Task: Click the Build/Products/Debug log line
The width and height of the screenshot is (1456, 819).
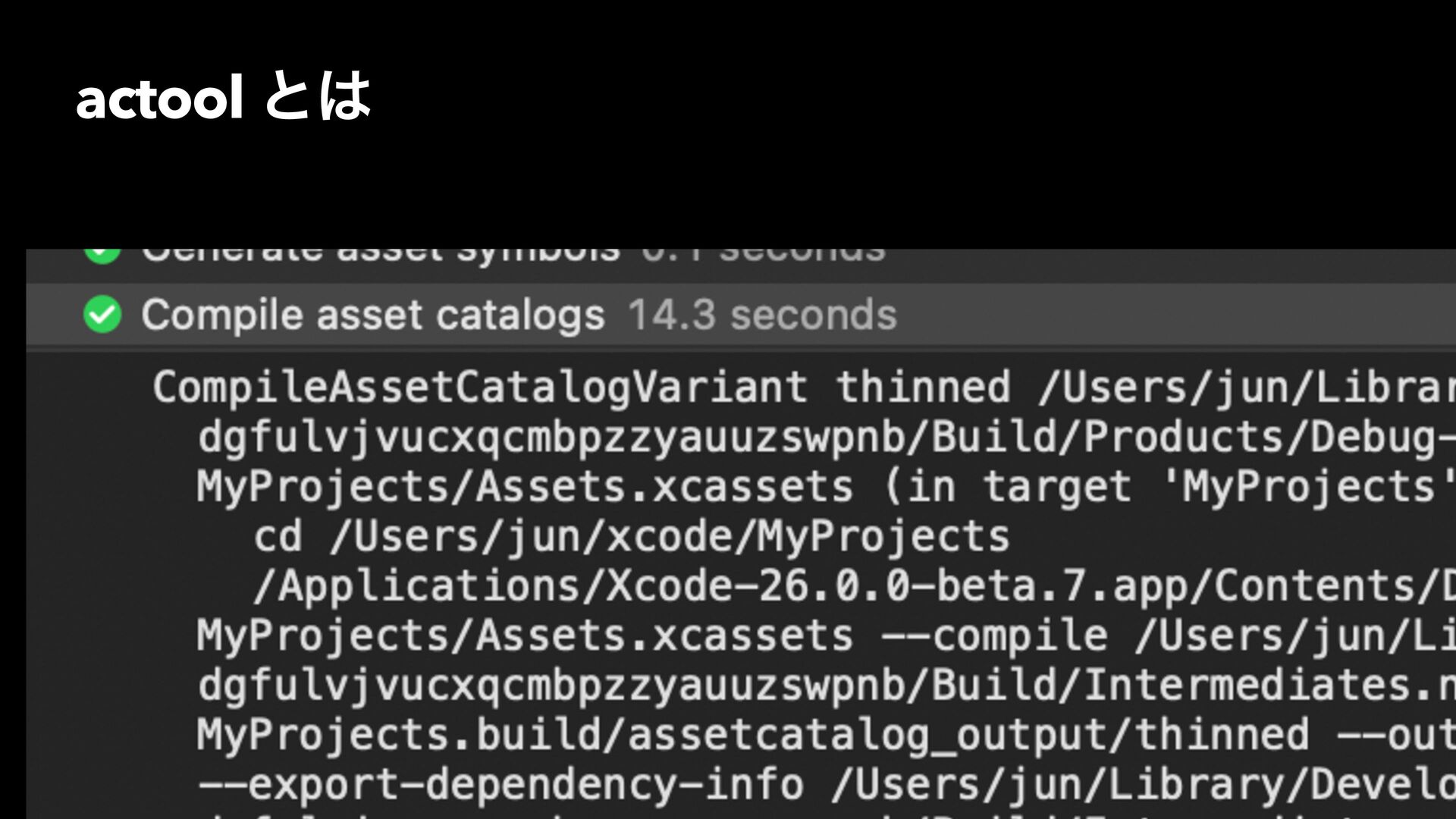Action: pos(827,437)
